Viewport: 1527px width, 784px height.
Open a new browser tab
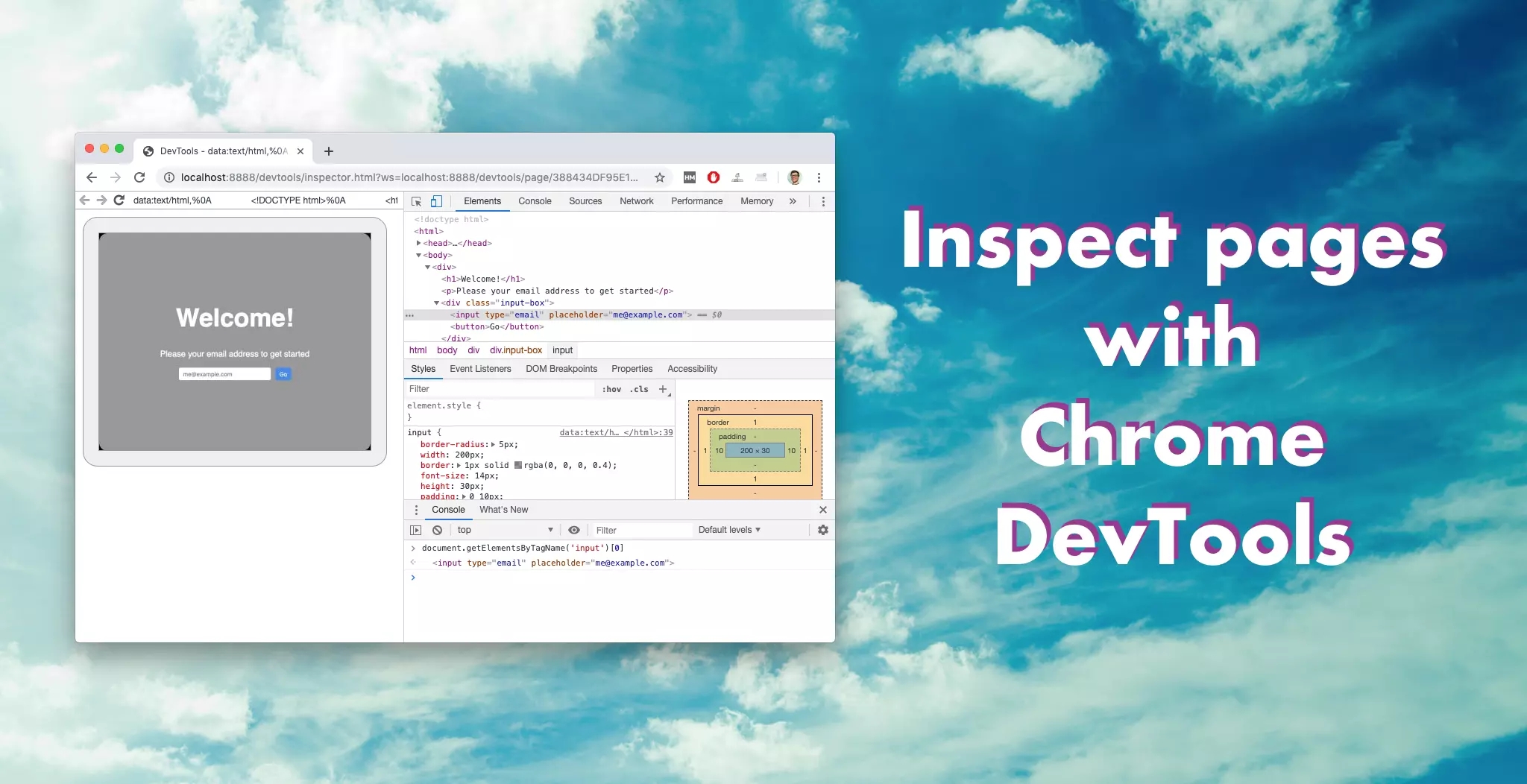click(328, 151)
